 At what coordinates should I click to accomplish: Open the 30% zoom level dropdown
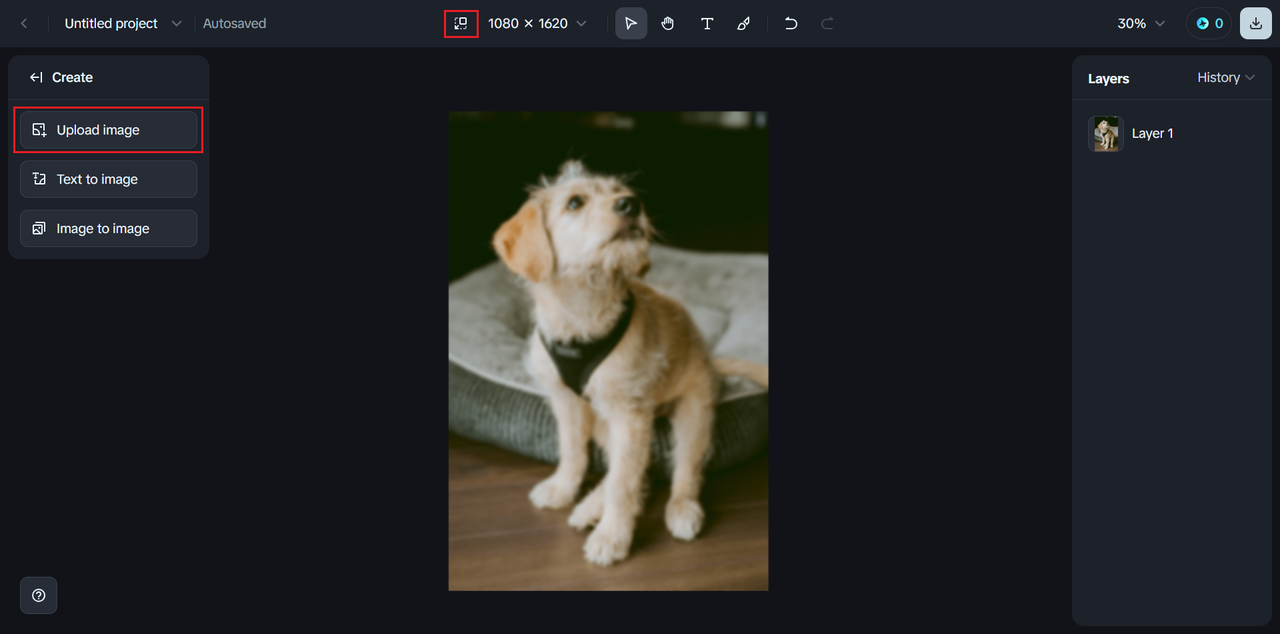click(x=1141, y=23)
